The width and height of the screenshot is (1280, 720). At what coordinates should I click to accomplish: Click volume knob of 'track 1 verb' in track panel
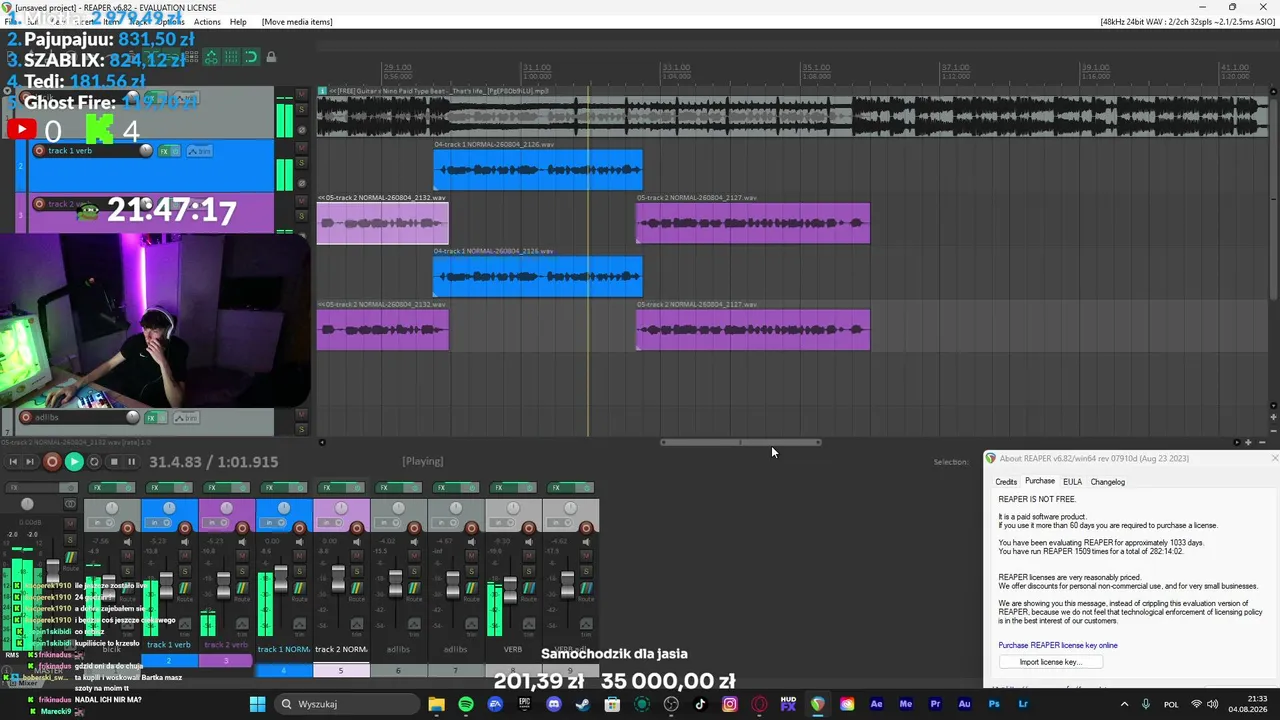[x=146, y=151]
